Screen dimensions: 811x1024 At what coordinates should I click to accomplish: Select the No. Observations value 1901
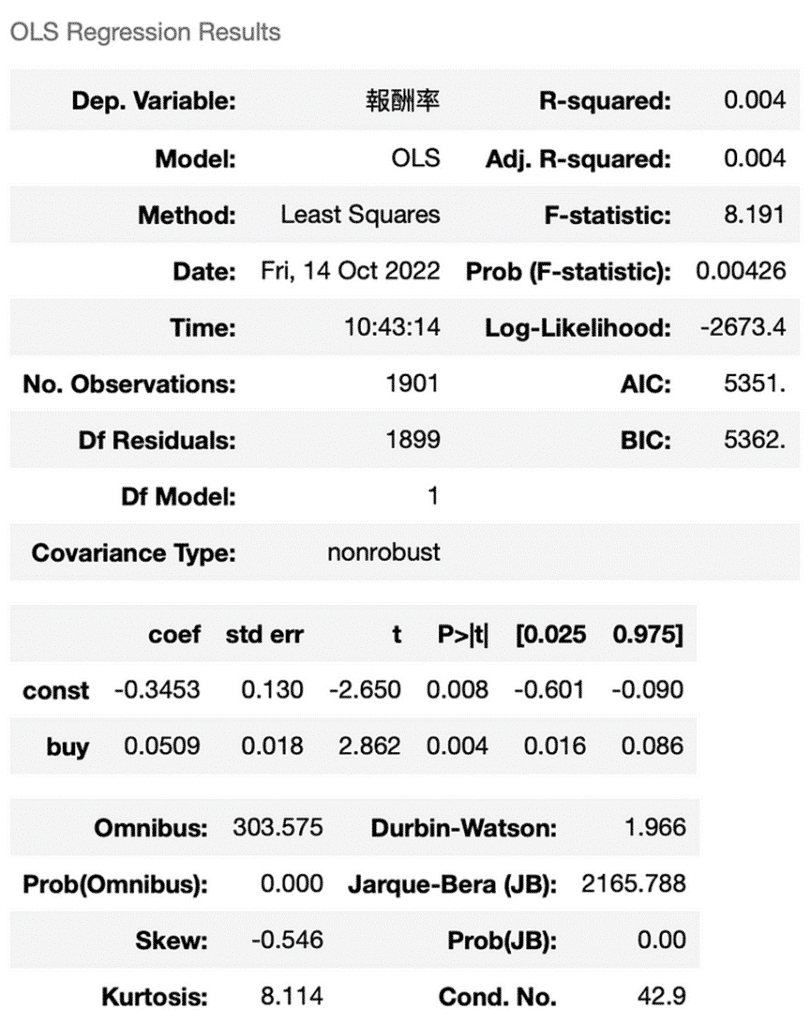tap(413, 384)
